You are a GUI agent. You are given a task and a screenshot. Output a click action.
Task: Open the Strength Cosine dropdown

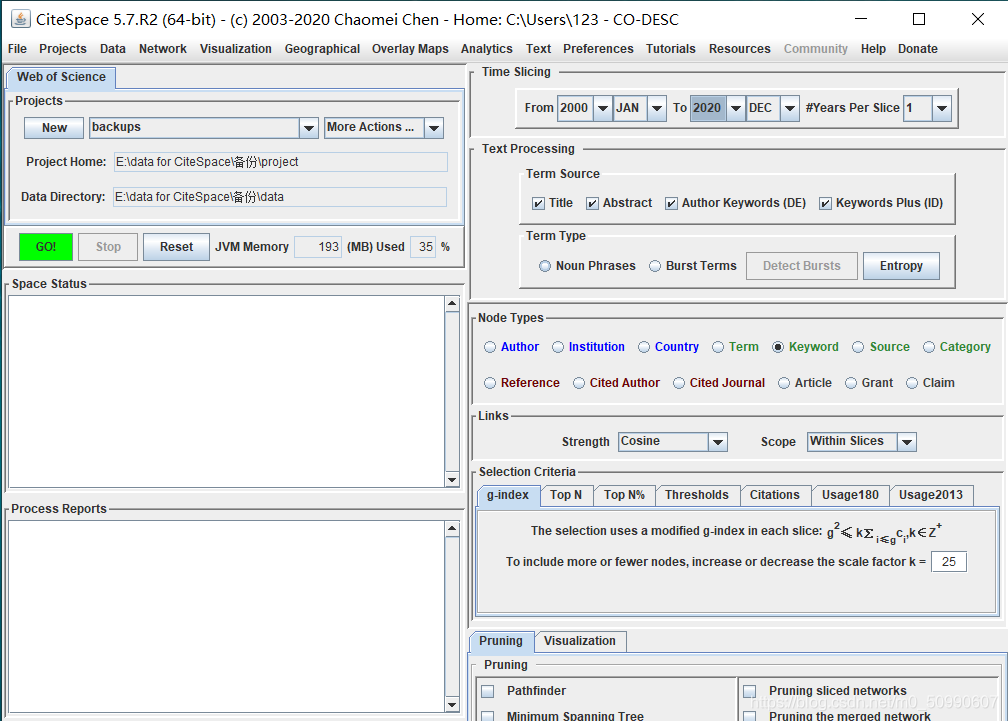[x=718, y=441]
